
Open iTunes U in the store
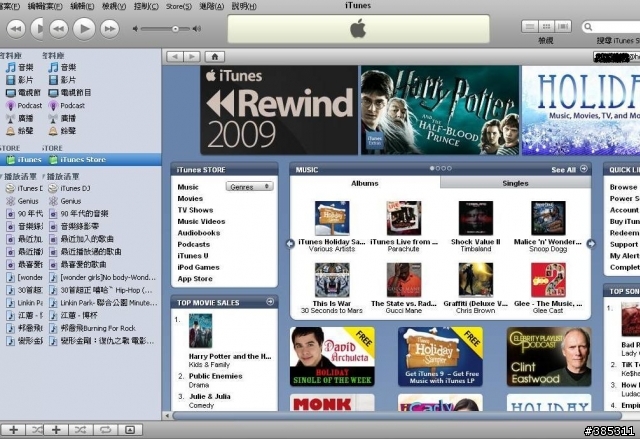tap(193, 256)
